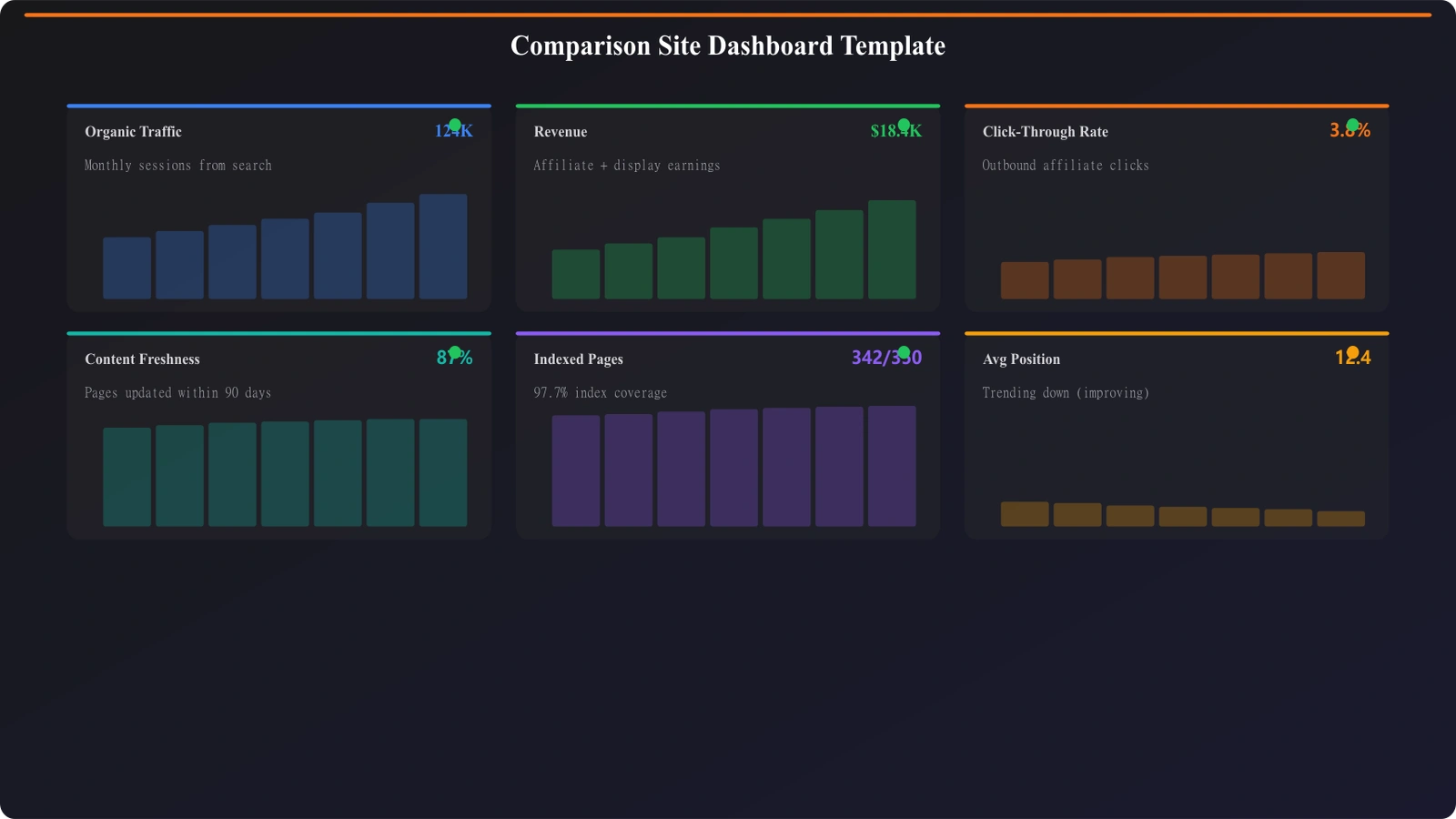Toggle the Content Freshness card

tap(141, 359)
